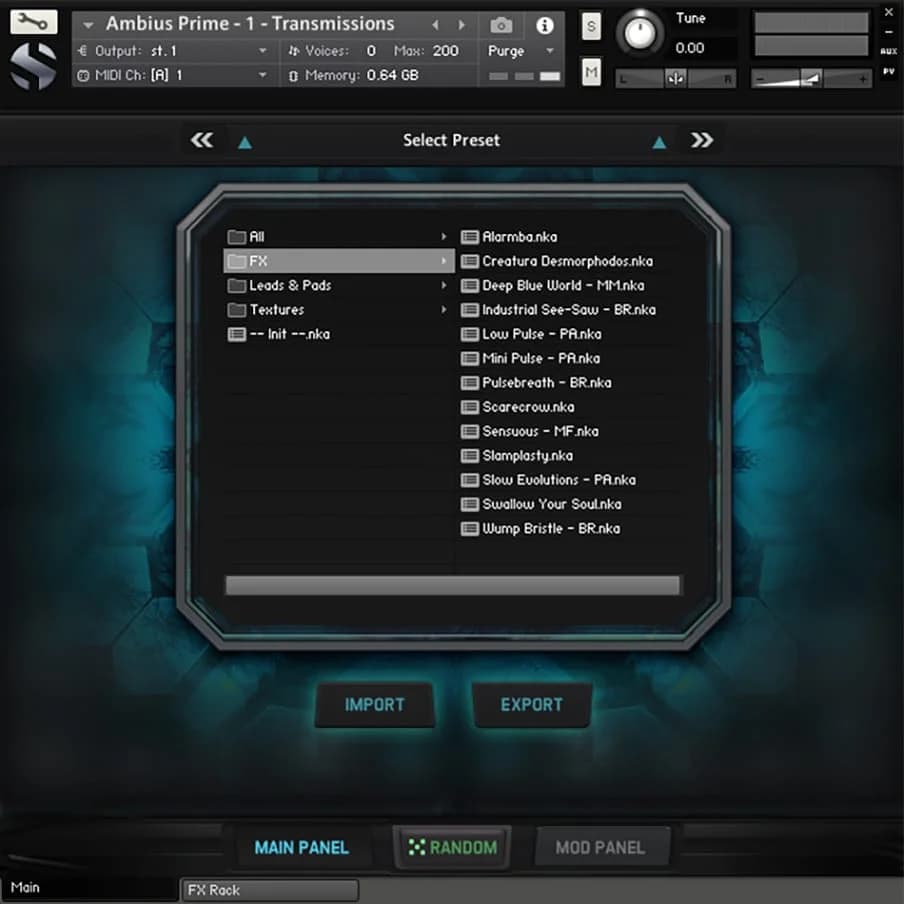
Task: Open the instrument info icon
Action: coord(544,25)
